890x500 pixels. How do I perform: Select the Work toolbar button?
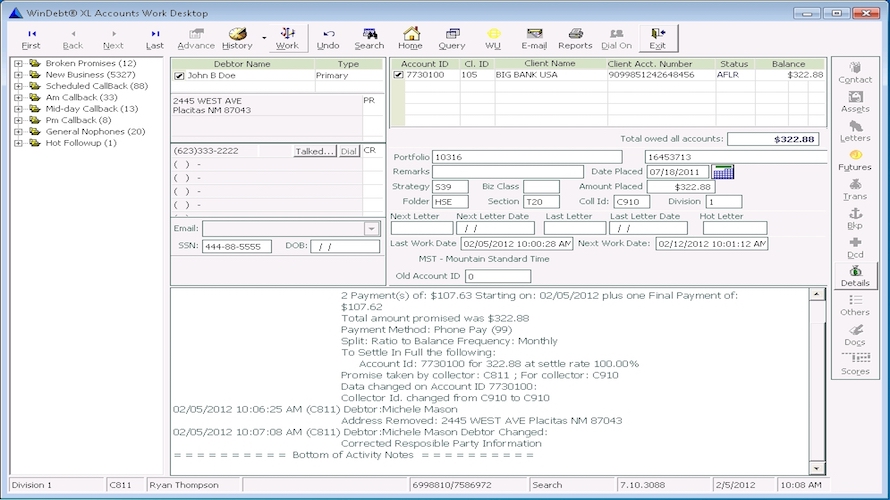click(x=287, y=39)
